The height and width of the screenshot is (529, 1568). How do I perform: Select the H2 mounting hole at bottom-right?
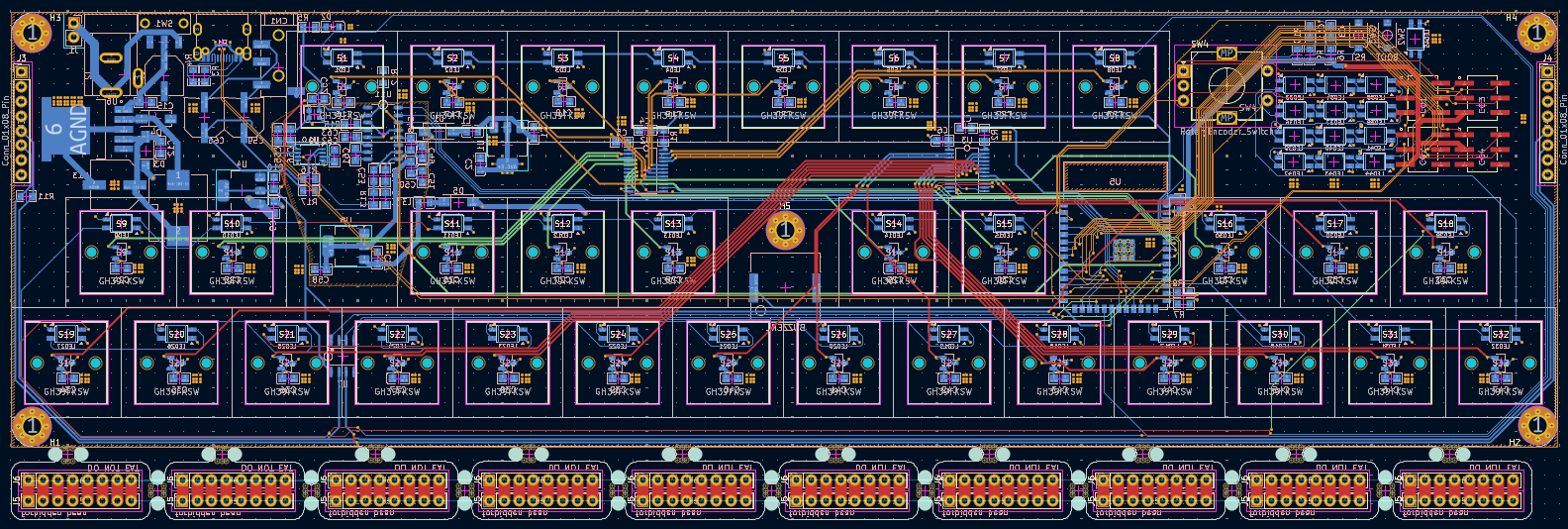pyautogui.click(x=1535, y=426)
